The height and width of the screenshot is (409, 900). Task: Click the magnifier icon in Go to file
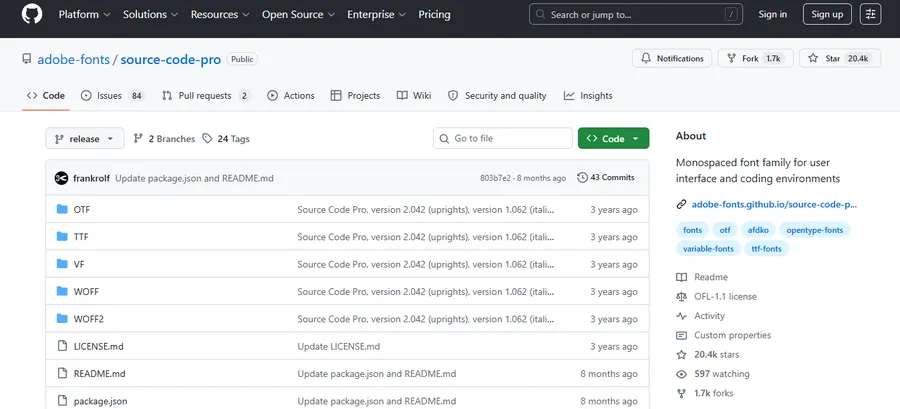click(x=444, y=138)
